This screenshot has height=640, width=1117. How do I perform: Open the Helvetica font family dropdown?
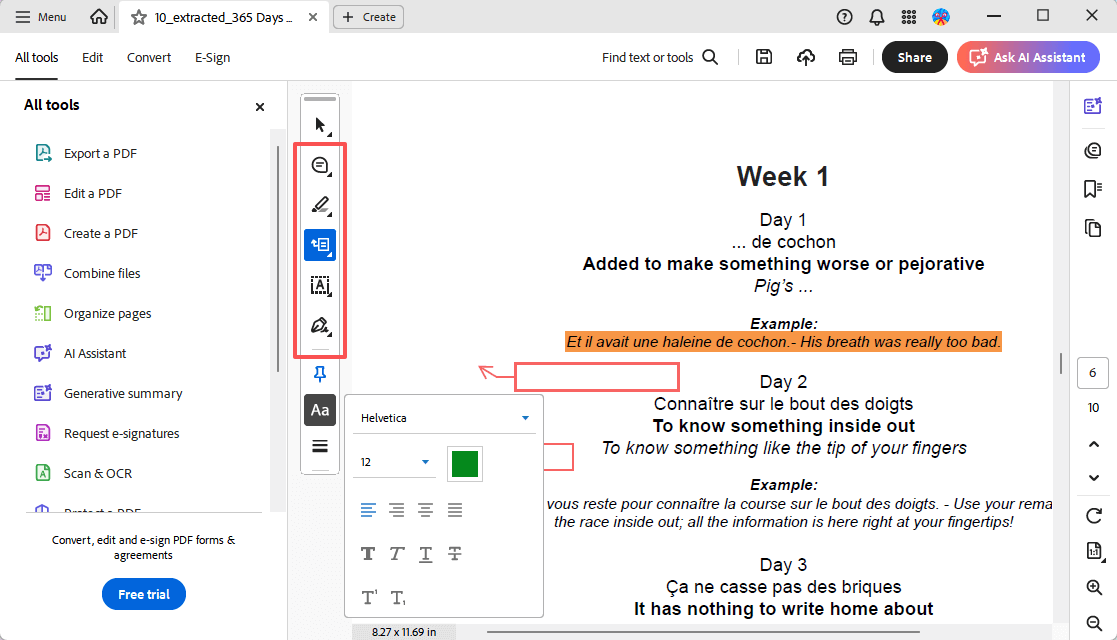(x=444, y=417)
